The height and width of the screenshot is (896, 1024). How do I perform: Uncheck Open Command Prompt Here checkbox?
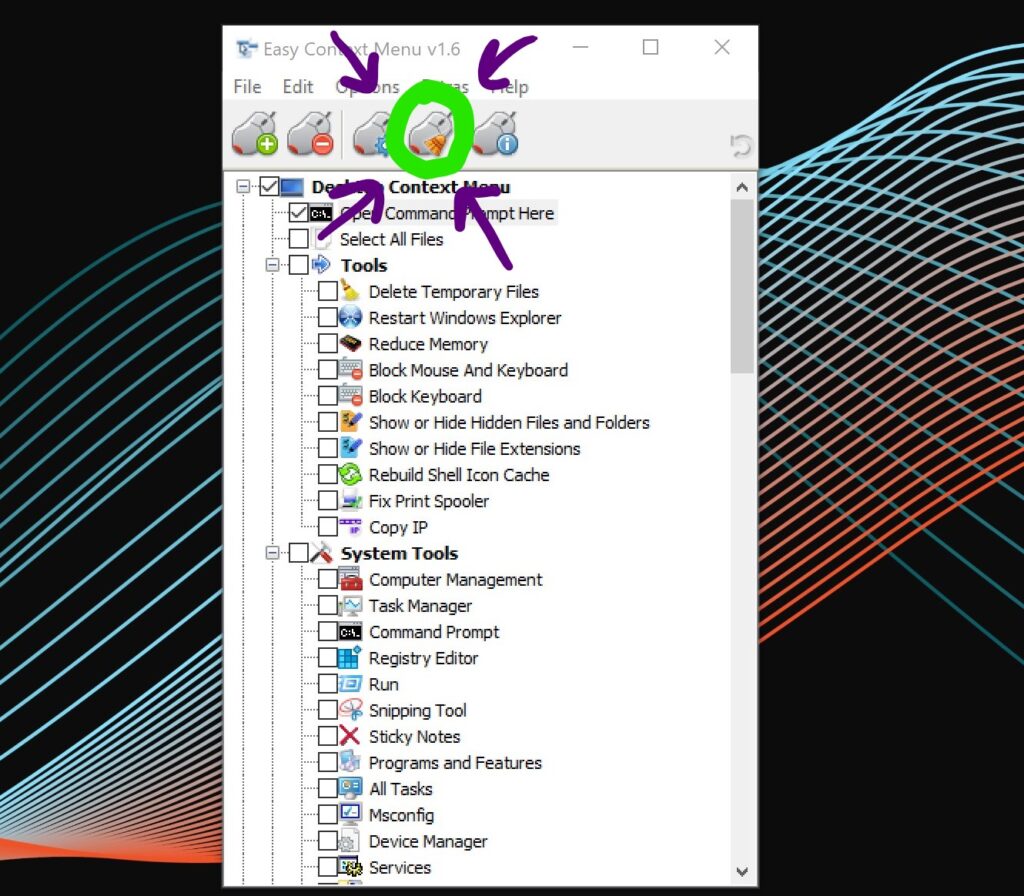pos(298,213)
